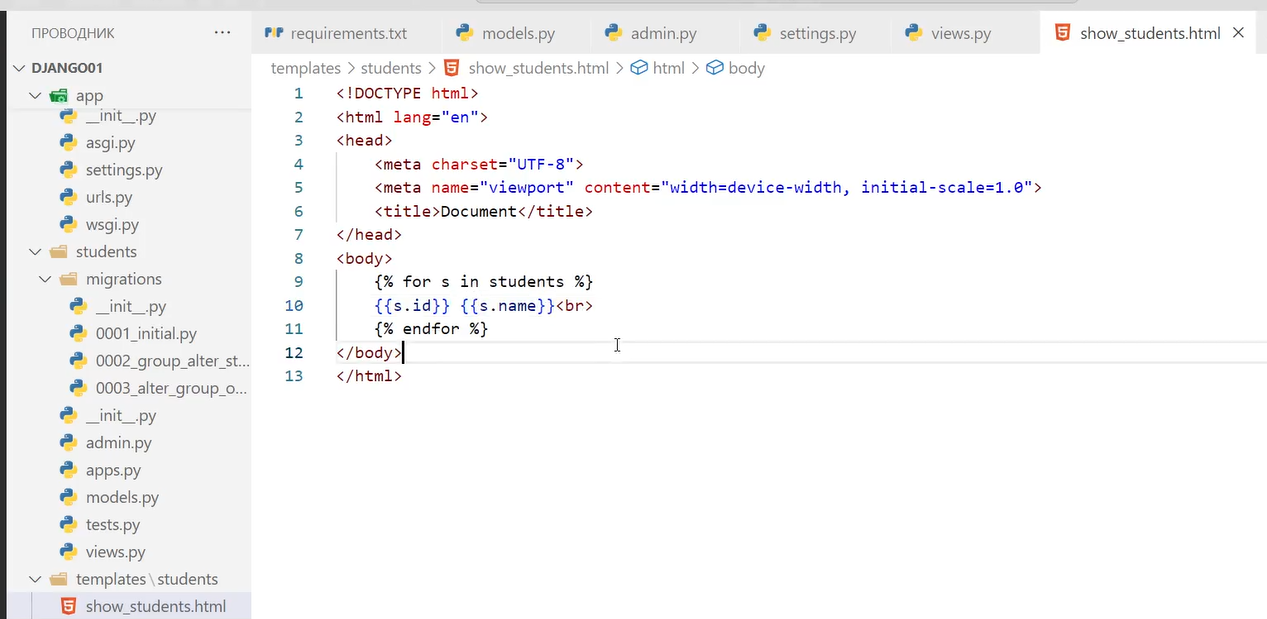This screenshot has width=1267, height=619.
Task: Collapse the DJANGO01 root folder
Action: [x=20, y=68]
